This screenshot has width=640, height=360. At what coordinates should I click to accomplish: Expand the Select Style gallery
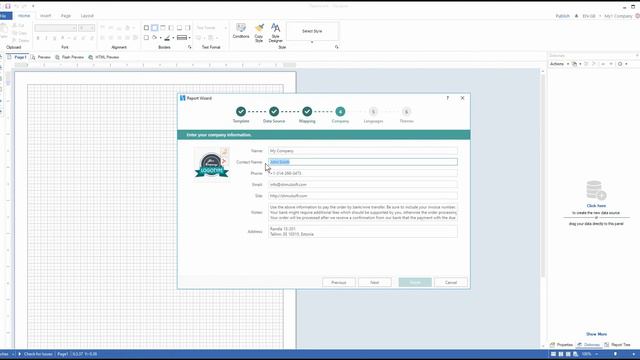[x=312, y=42]
